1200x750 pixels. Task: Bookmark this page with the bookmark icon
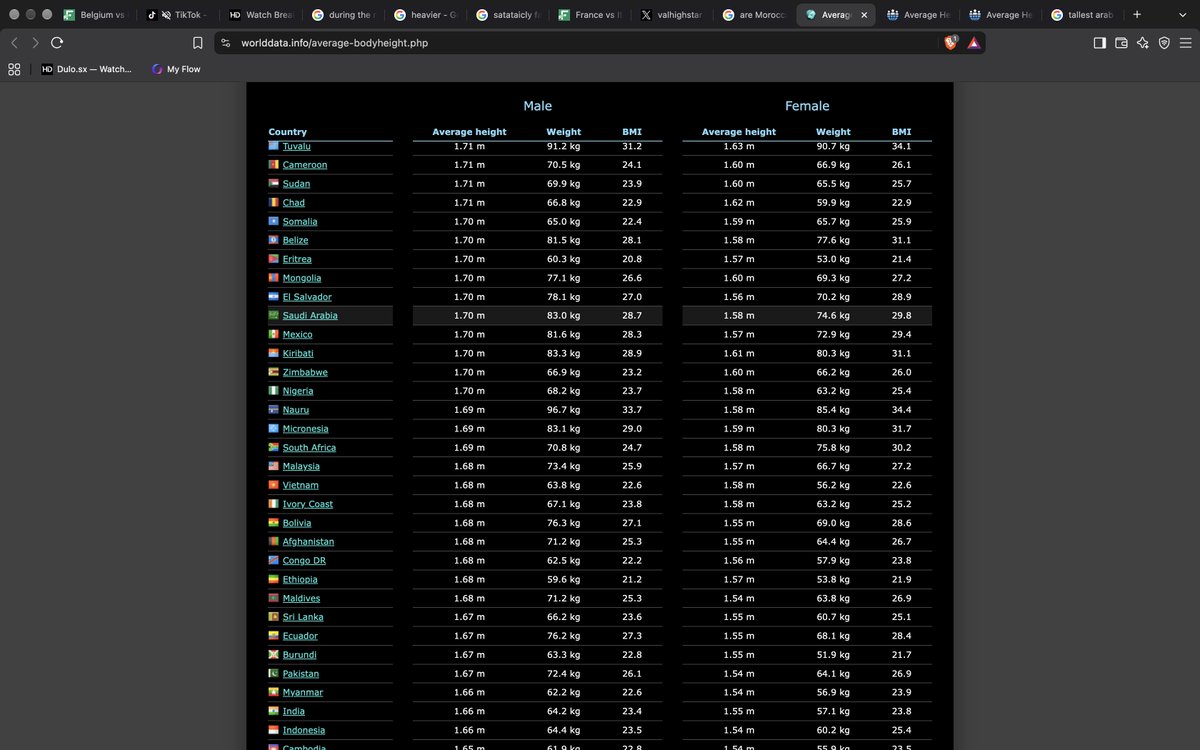tap(198, 43)
